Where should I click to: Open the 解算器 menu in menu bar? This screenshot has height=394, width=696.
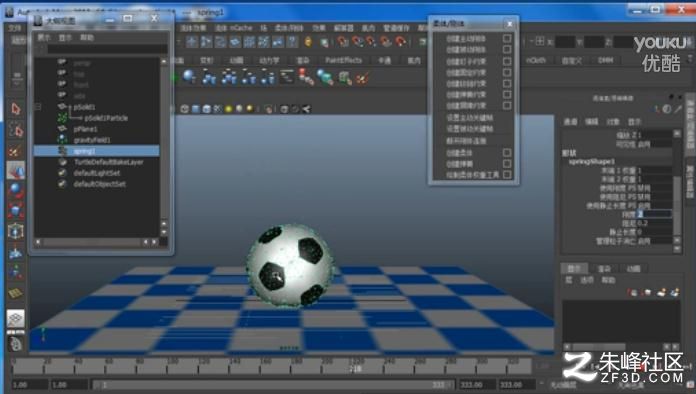(343, 28)
